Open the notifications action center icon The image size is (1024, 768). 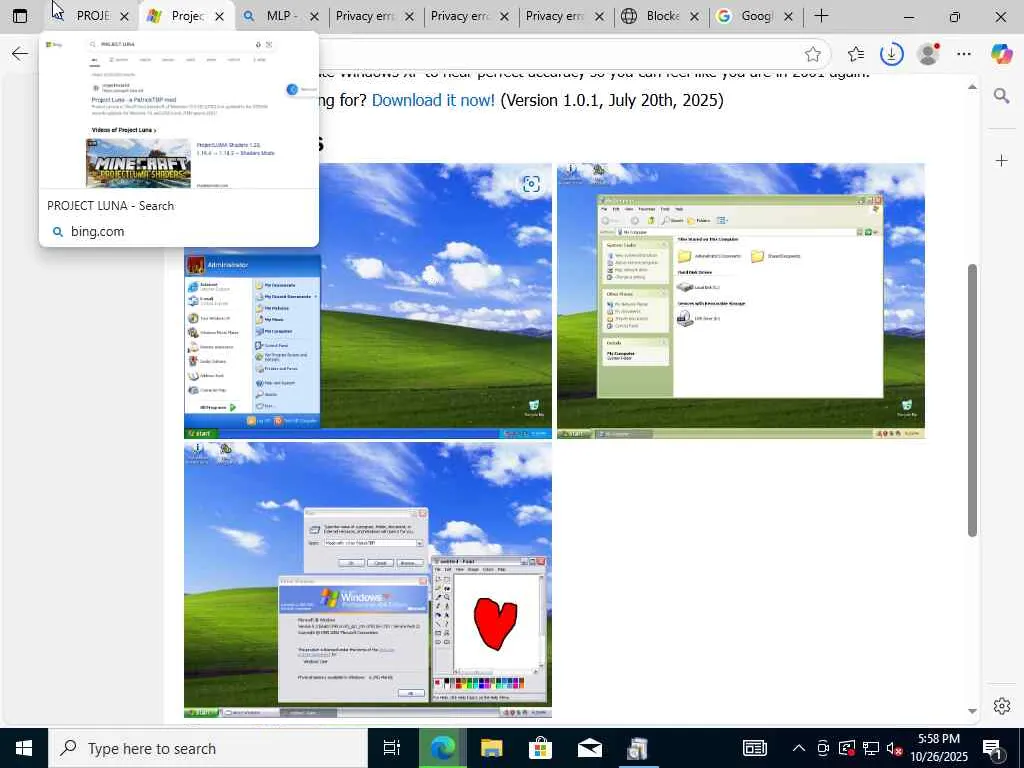click(x=992, y=749)
